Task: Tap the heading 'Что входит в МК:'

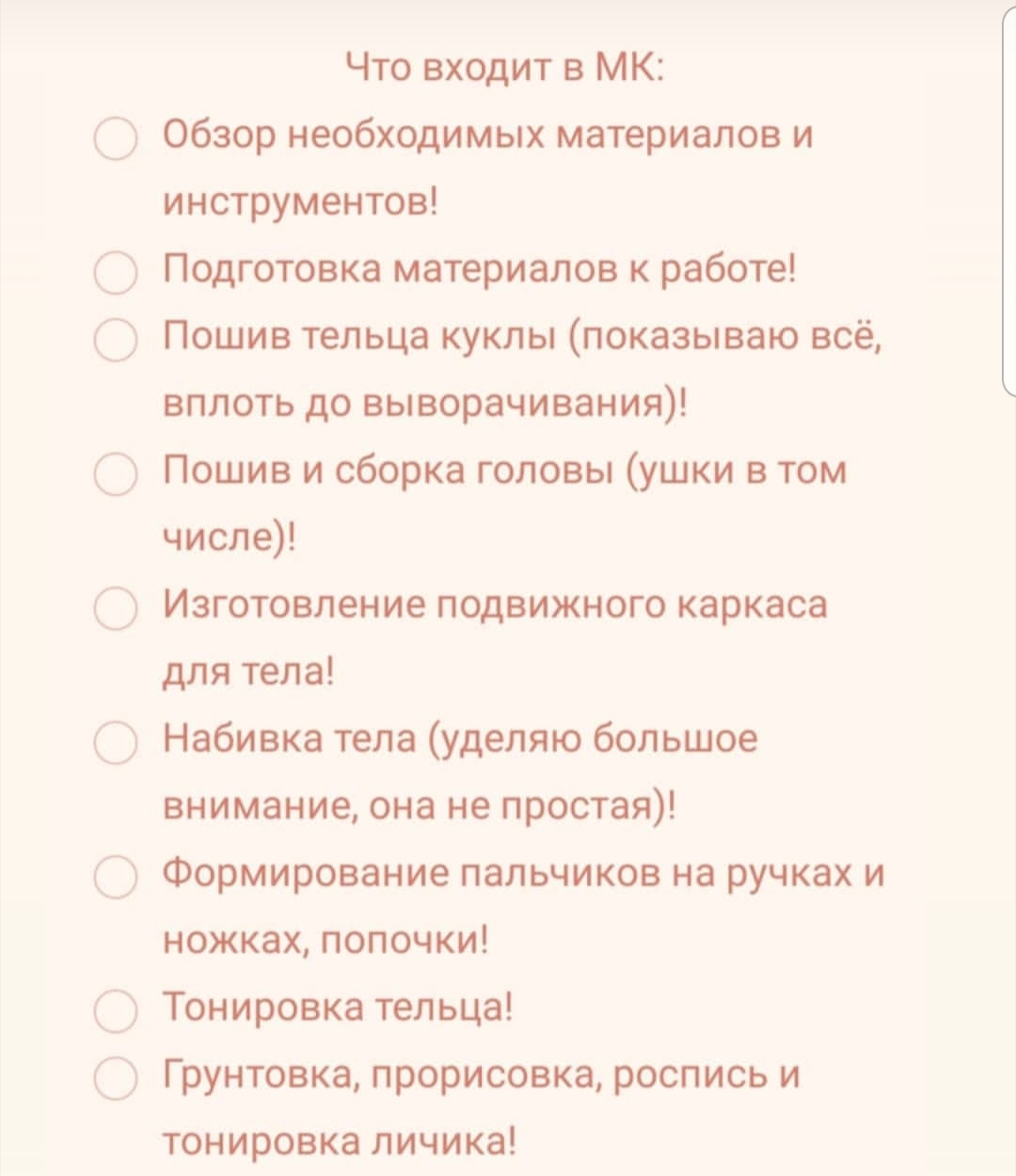Action: pos(506,68)
